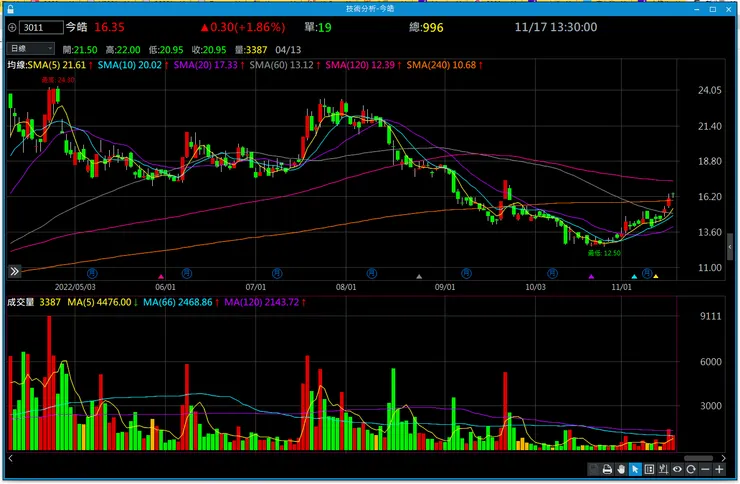
Task: Click the total volume 總:996
Action: 426,27
